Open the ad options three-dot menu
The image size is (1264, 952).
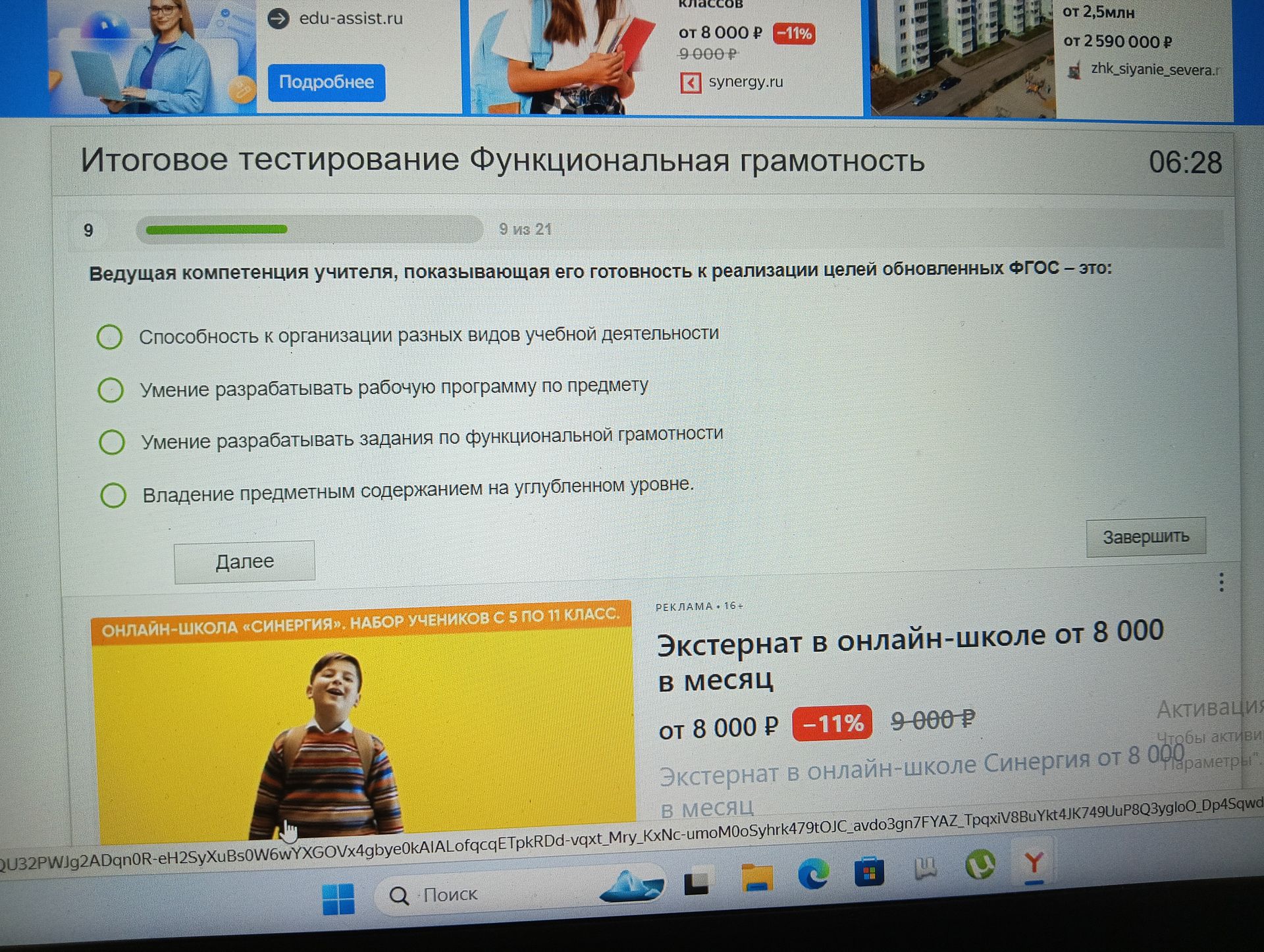[1221, 581]
